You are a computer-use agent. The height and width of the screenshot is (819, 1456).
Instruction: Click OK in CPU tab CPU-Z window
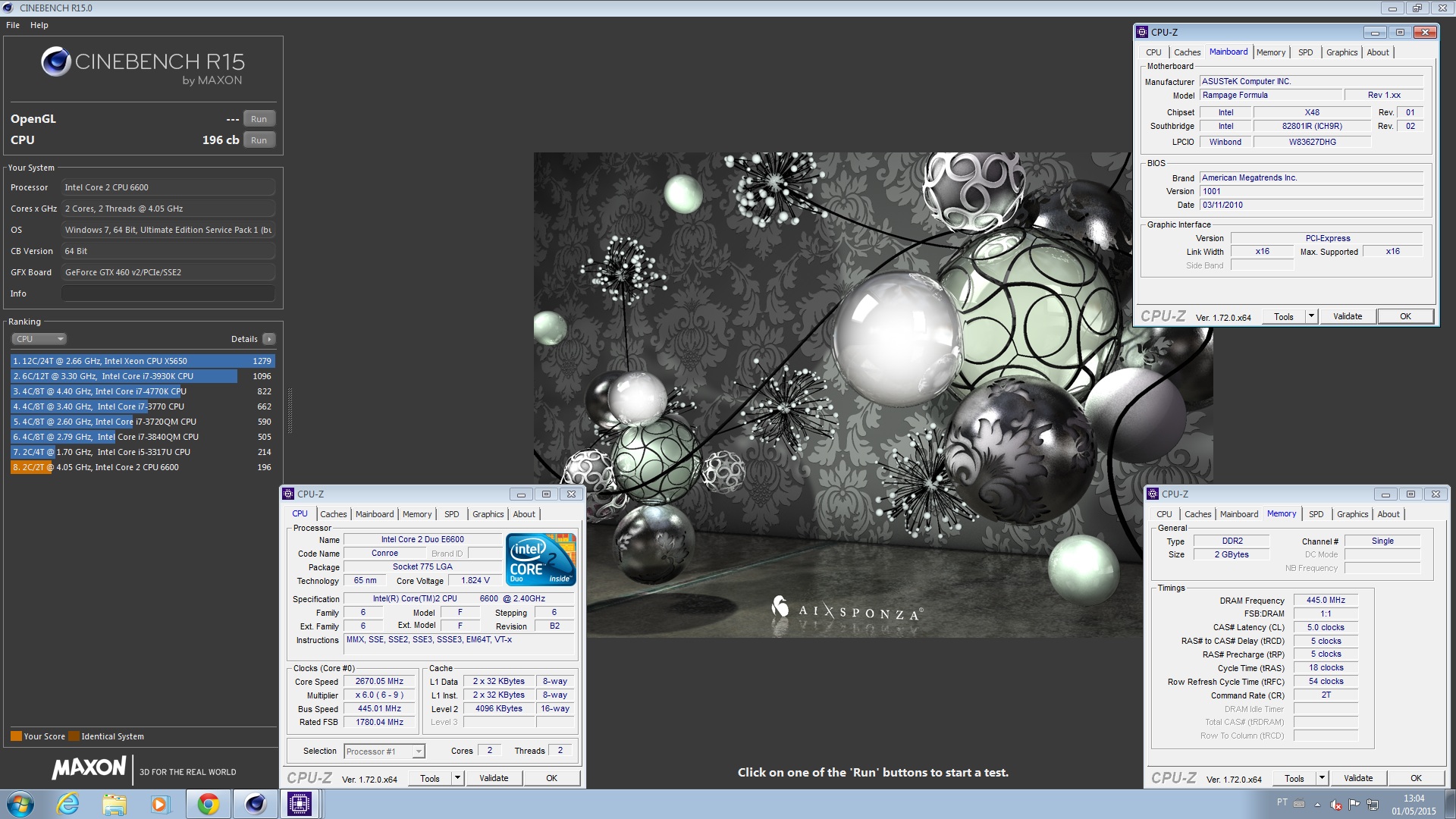pyautogui.click(x=552, y=778)
